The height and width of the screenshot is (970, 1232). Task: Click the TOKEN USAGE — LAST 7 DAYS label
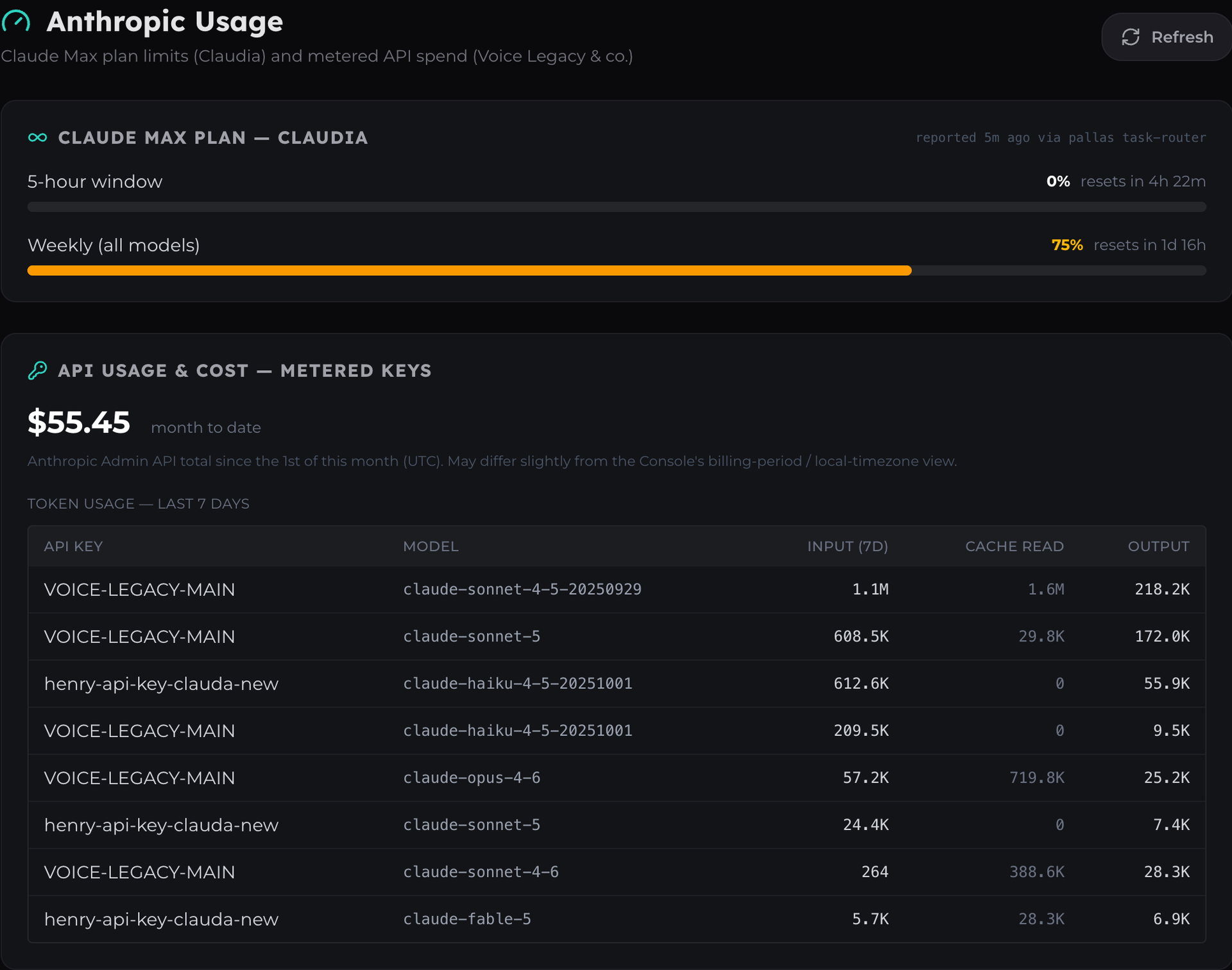tap(139, 504)
